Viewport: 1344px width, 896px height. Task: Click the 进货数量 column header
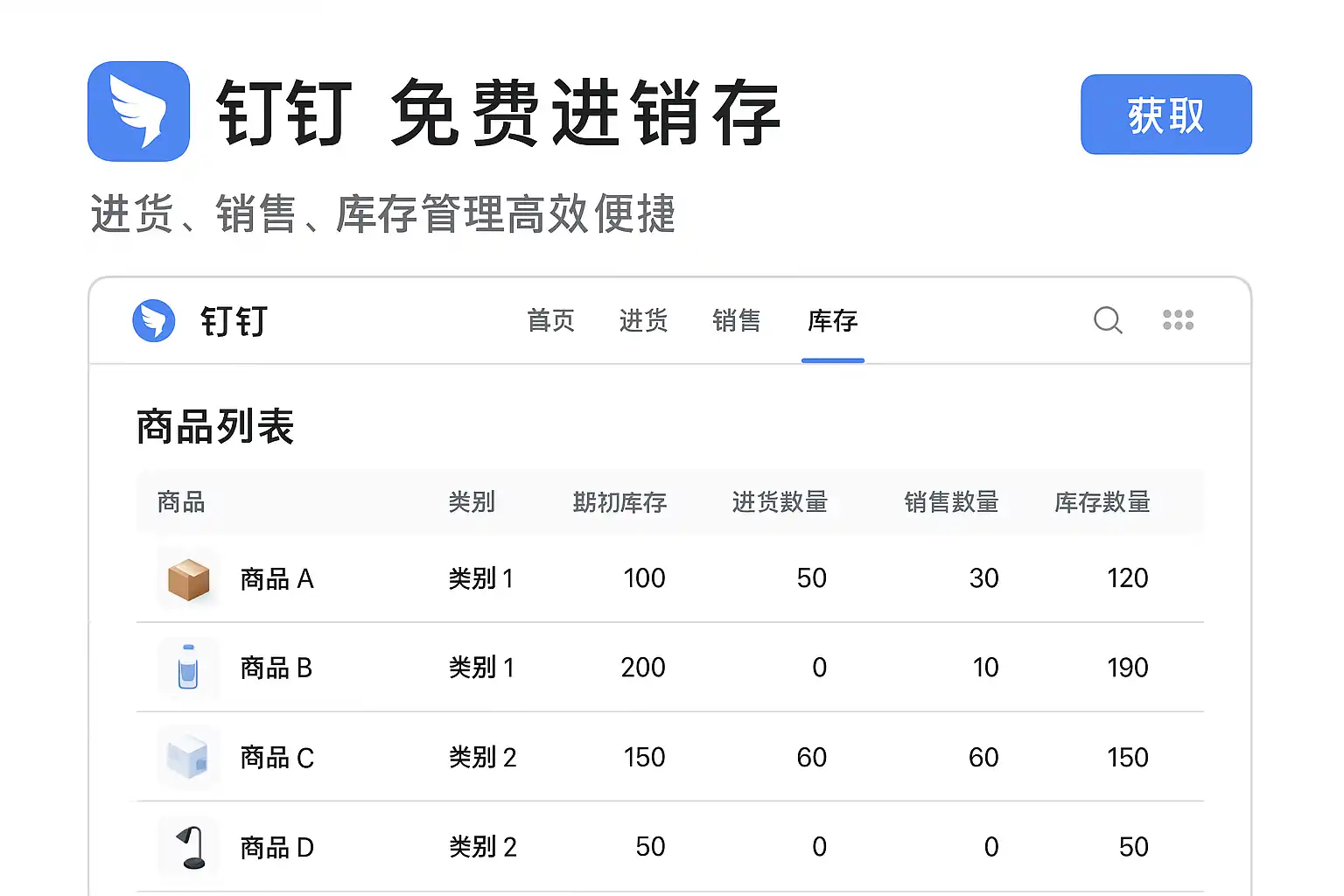[x=780, y=502]
